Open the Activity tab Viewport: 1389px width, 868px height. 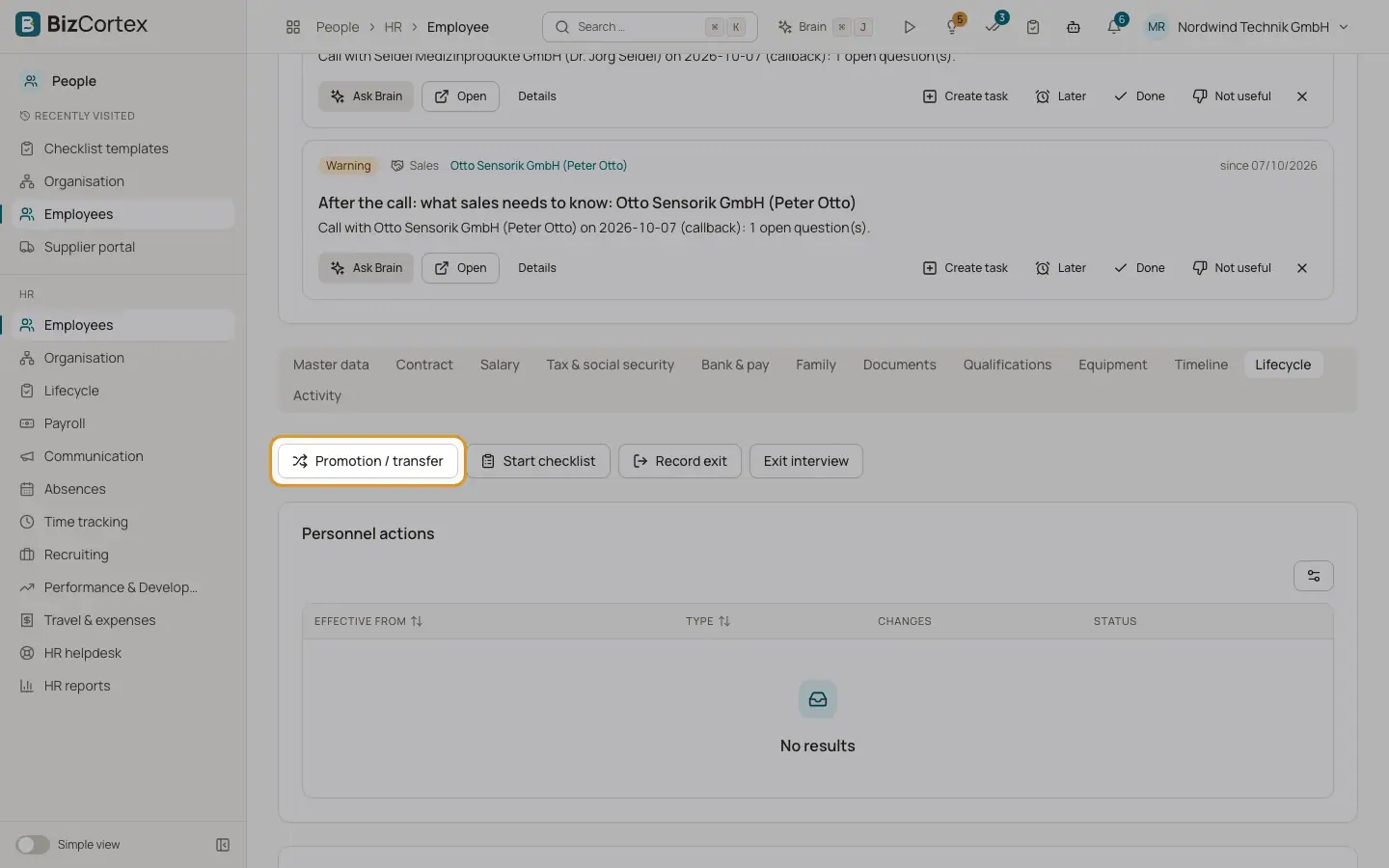click(x=317, y=395)
